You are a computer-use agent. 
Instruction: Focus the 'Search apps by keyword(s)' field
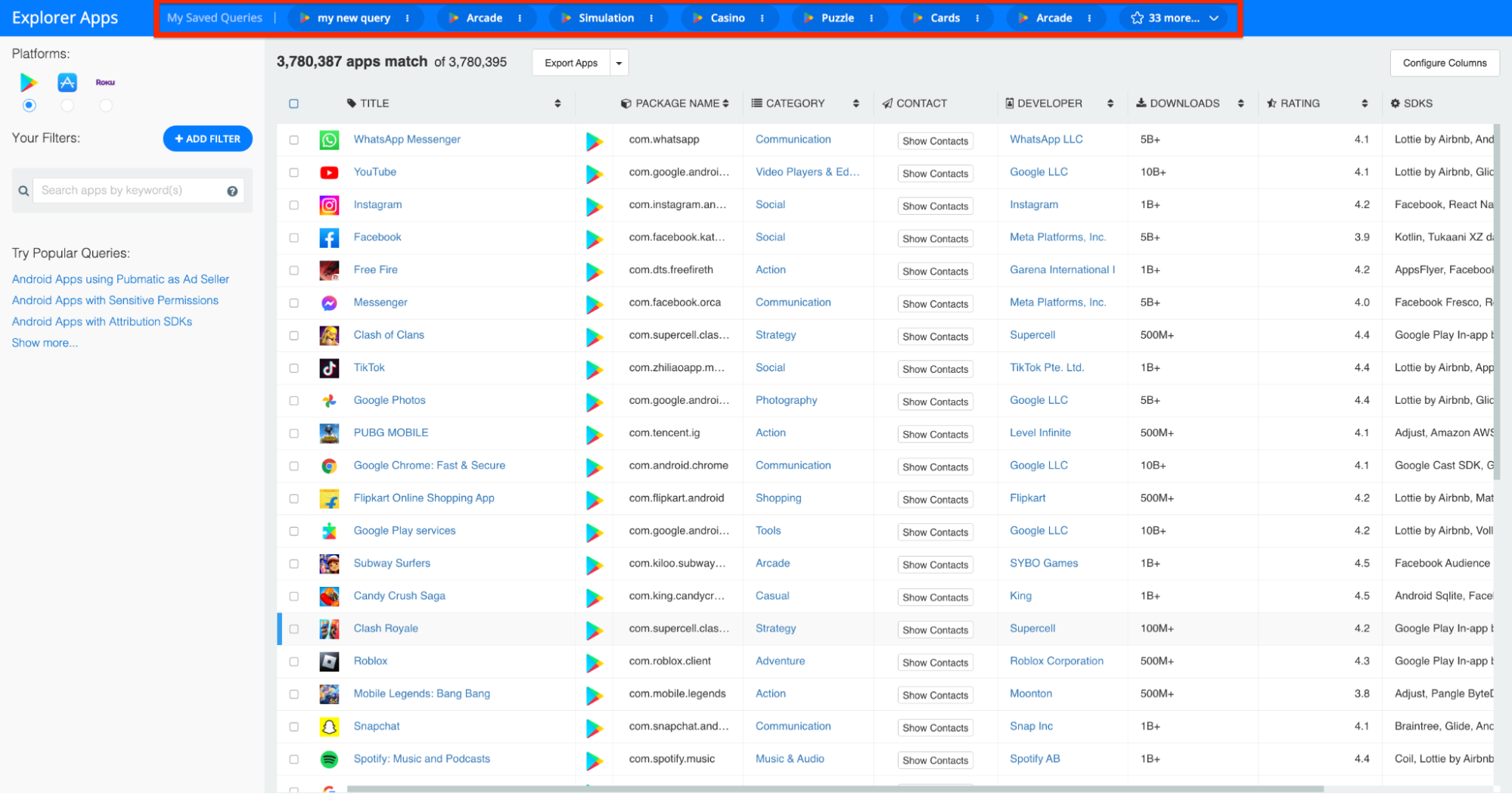138,191
